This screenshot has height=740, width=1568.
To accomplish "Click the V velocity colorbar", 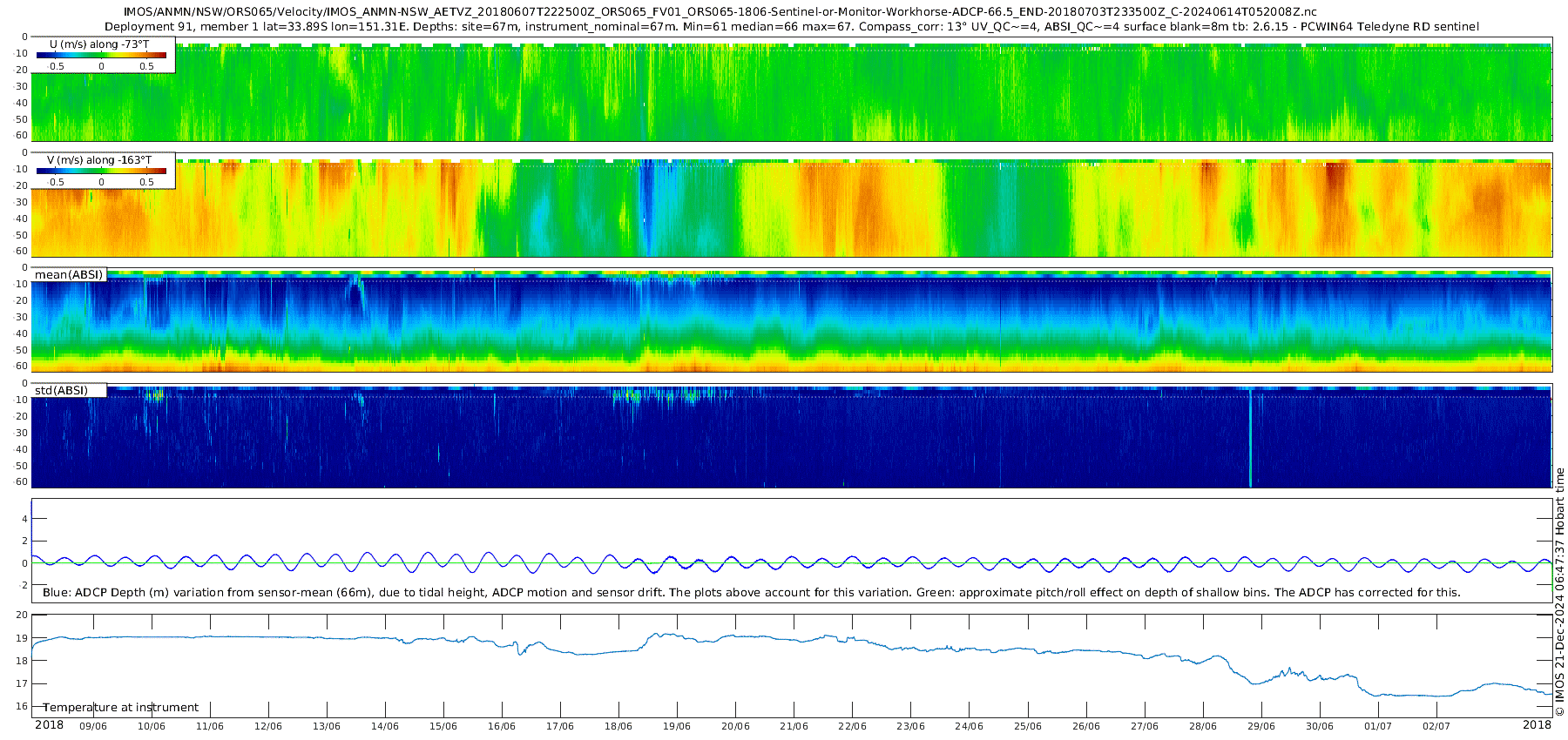I will (x=101, y=172).
